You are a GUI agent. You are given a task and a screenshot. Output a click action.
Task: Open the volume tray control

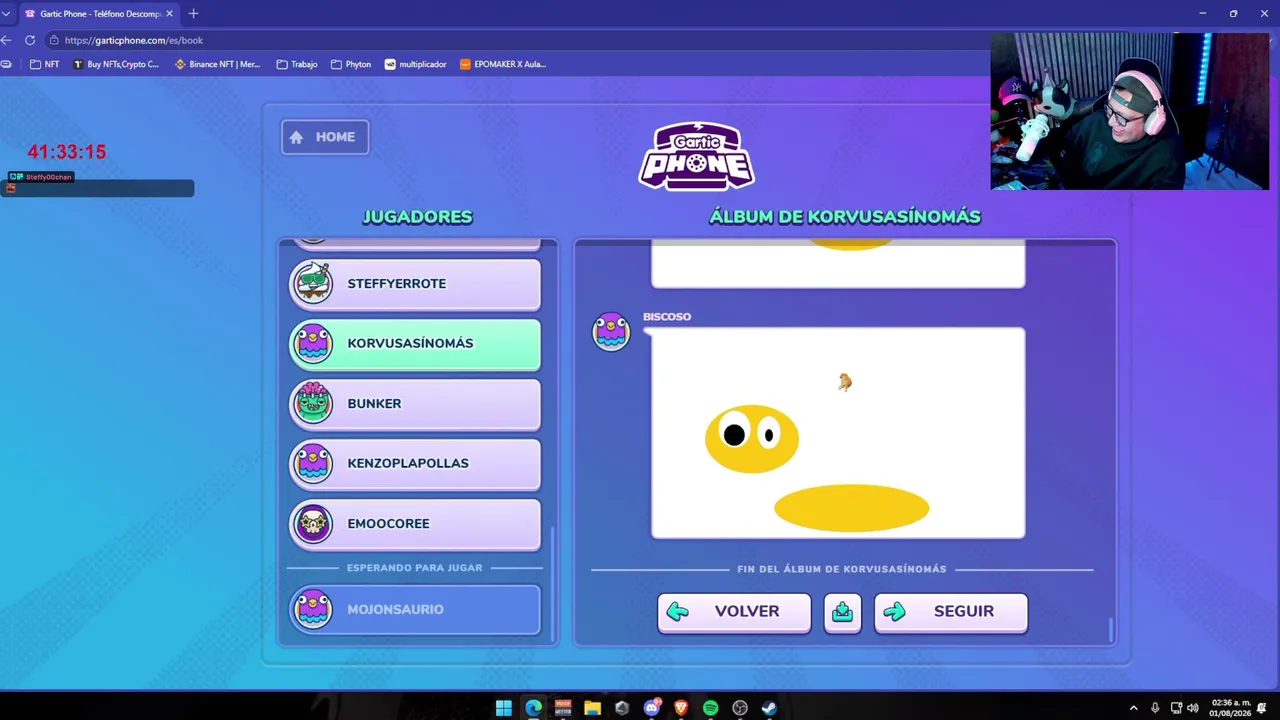pyautogui.click(x=1192, y=708)
